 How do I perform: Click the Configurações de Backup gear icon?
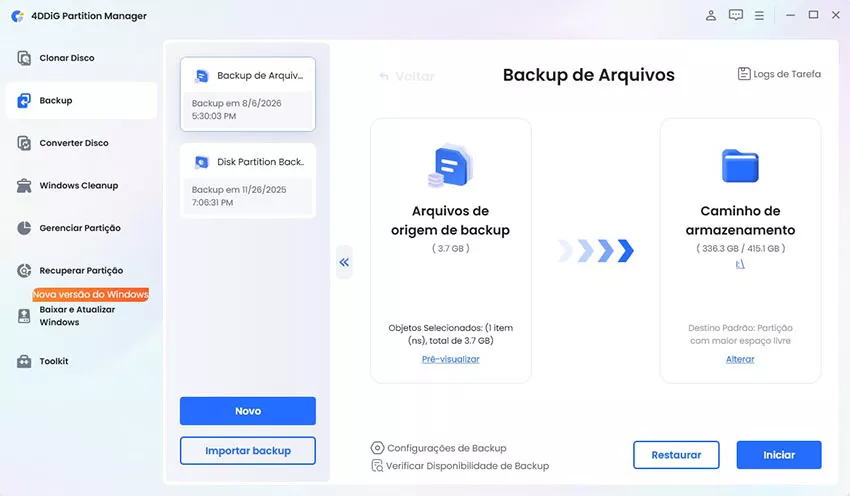pyautogui.click(x=377, y=448)
